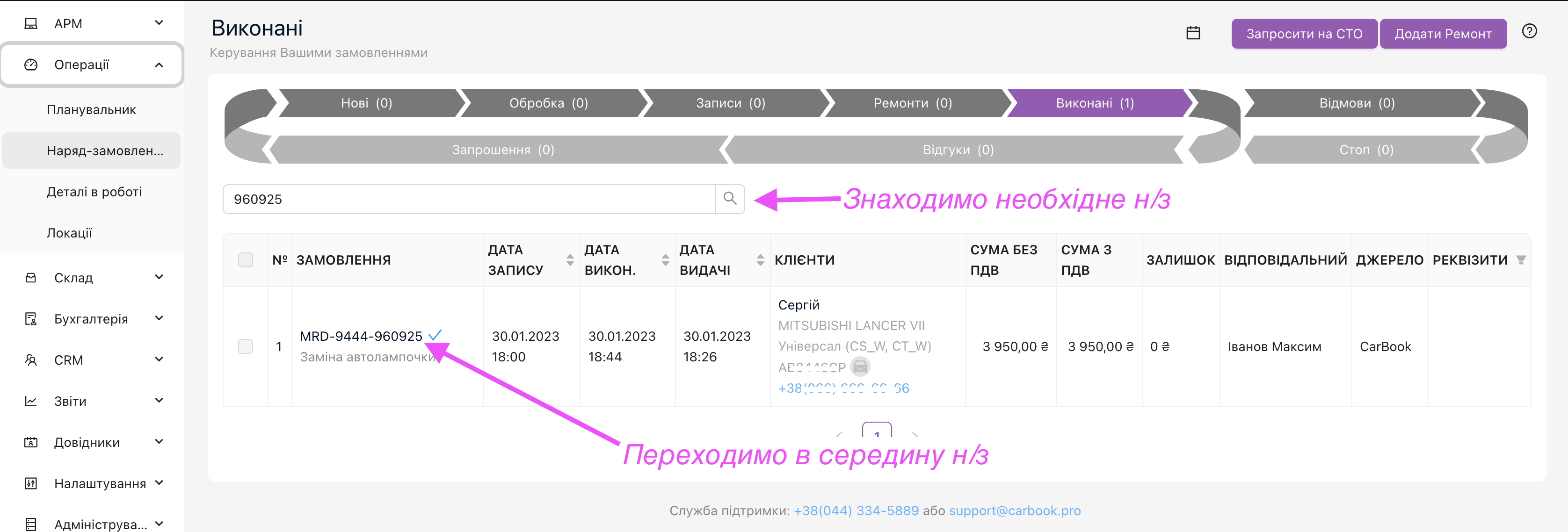Click the Додати Ремонт button

pos(1442,34)
